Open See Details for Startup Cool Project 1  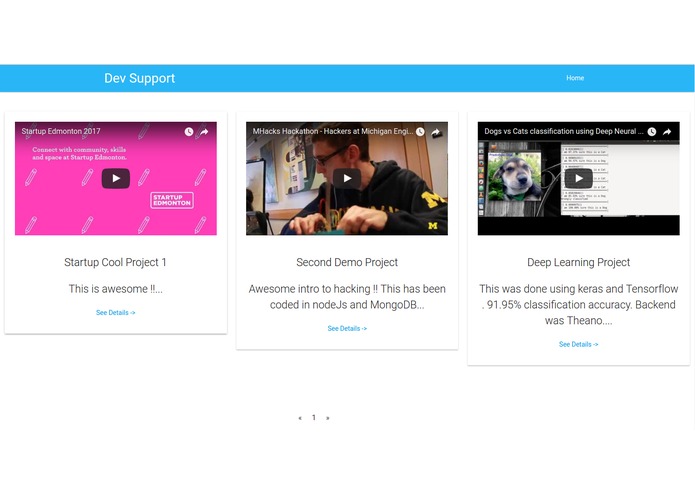[116, 313]
